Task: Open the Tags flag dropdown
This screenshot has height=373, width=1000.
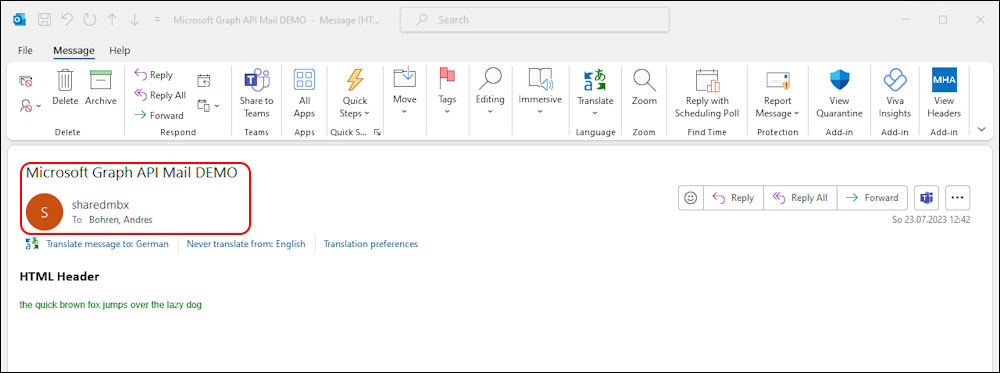Action: pos(447,91)
